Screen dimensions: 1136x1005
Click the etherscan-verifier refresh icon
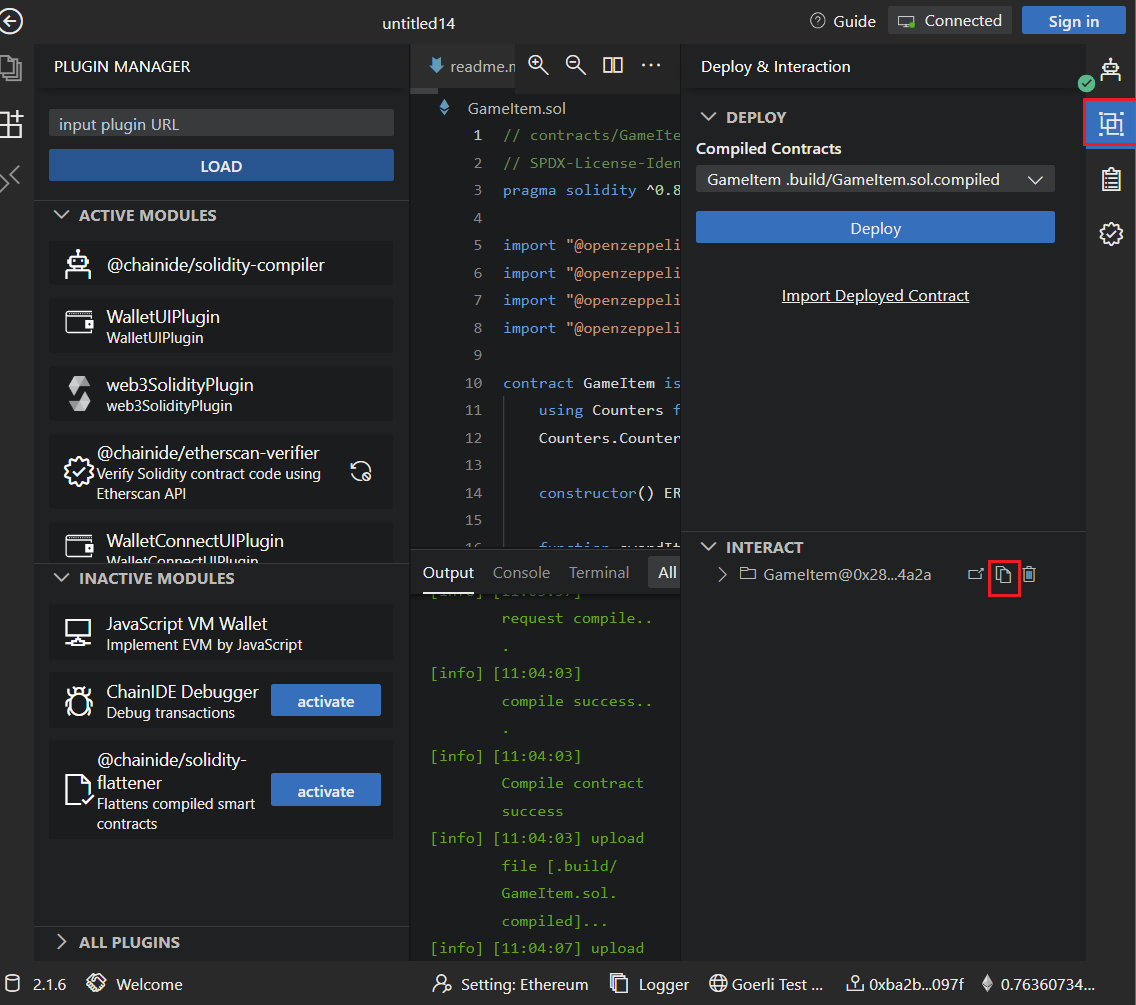click(361, 471)
